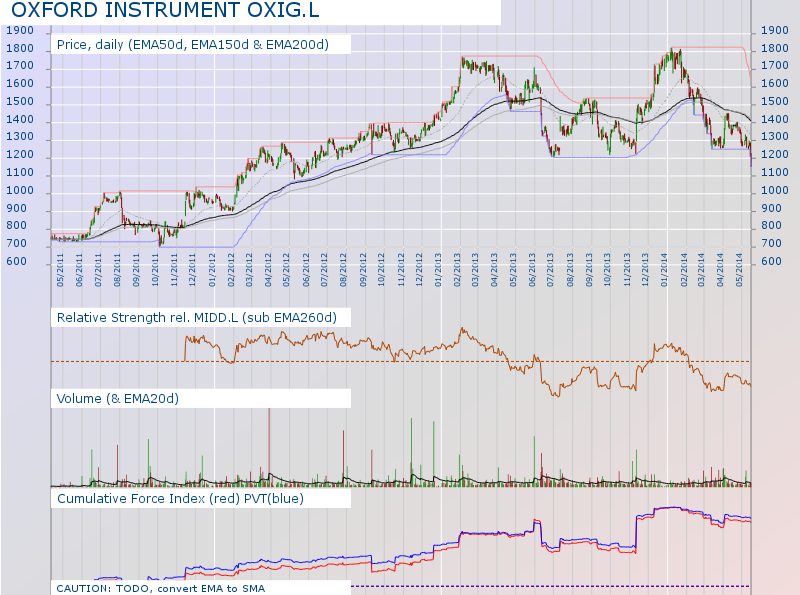Select the 09/2012 date label
Screen dimensions: 800x595
(363, 270)
